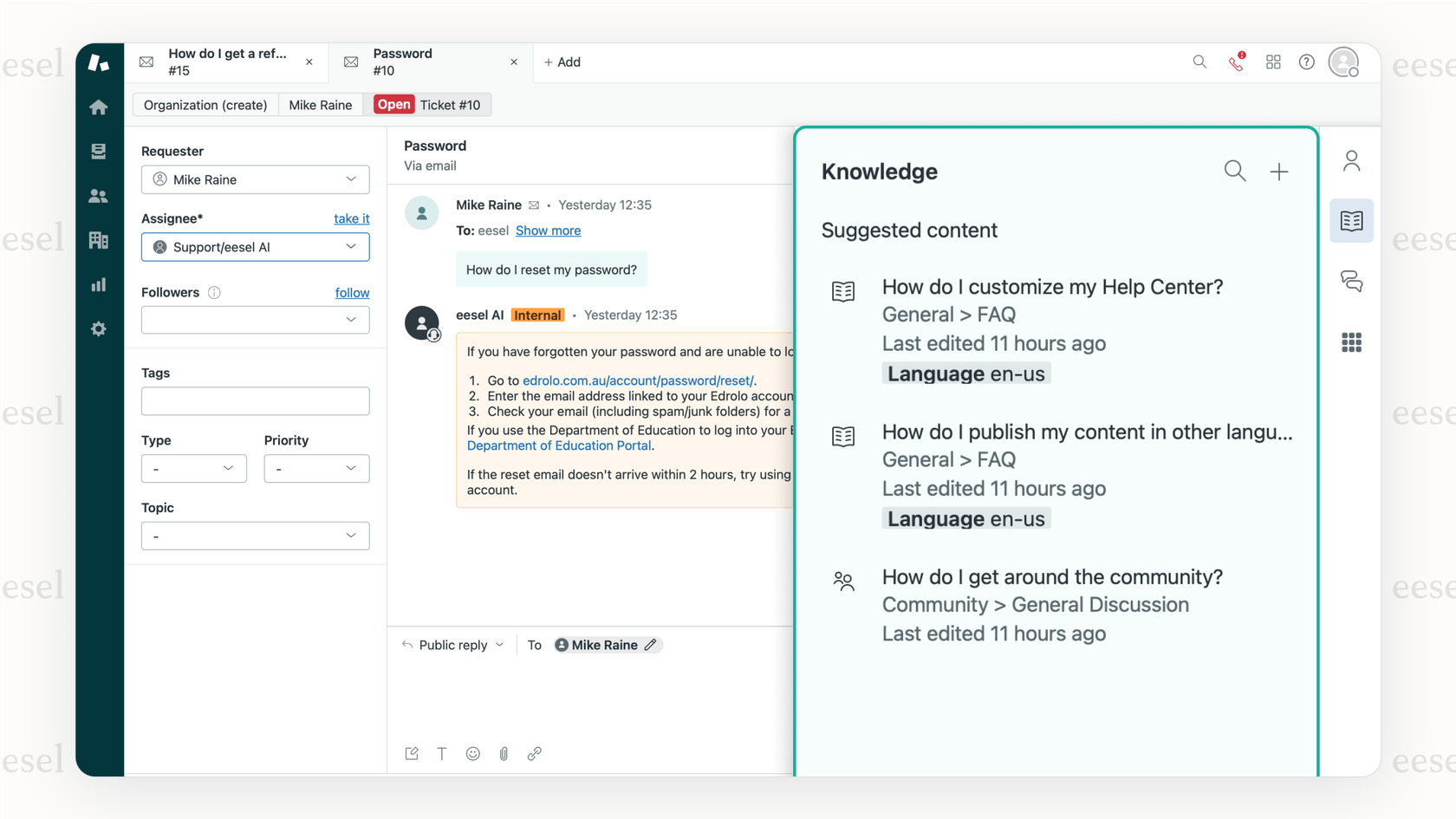Open the conversations chat bubbles panel
Screen dimensions: 1456x819
(1351, 281)
